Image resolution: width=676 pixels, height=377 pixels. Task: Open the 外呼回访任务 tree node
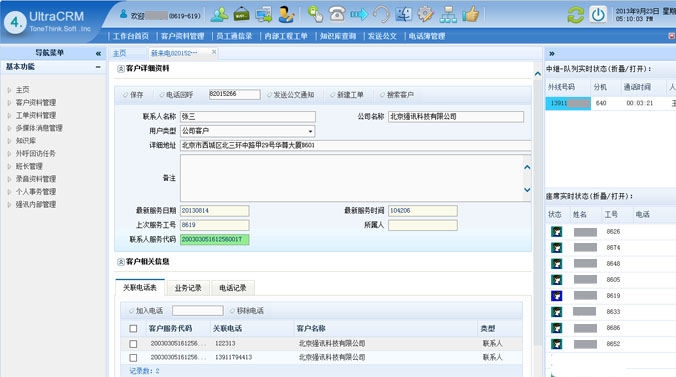click(x=35, y=154)
